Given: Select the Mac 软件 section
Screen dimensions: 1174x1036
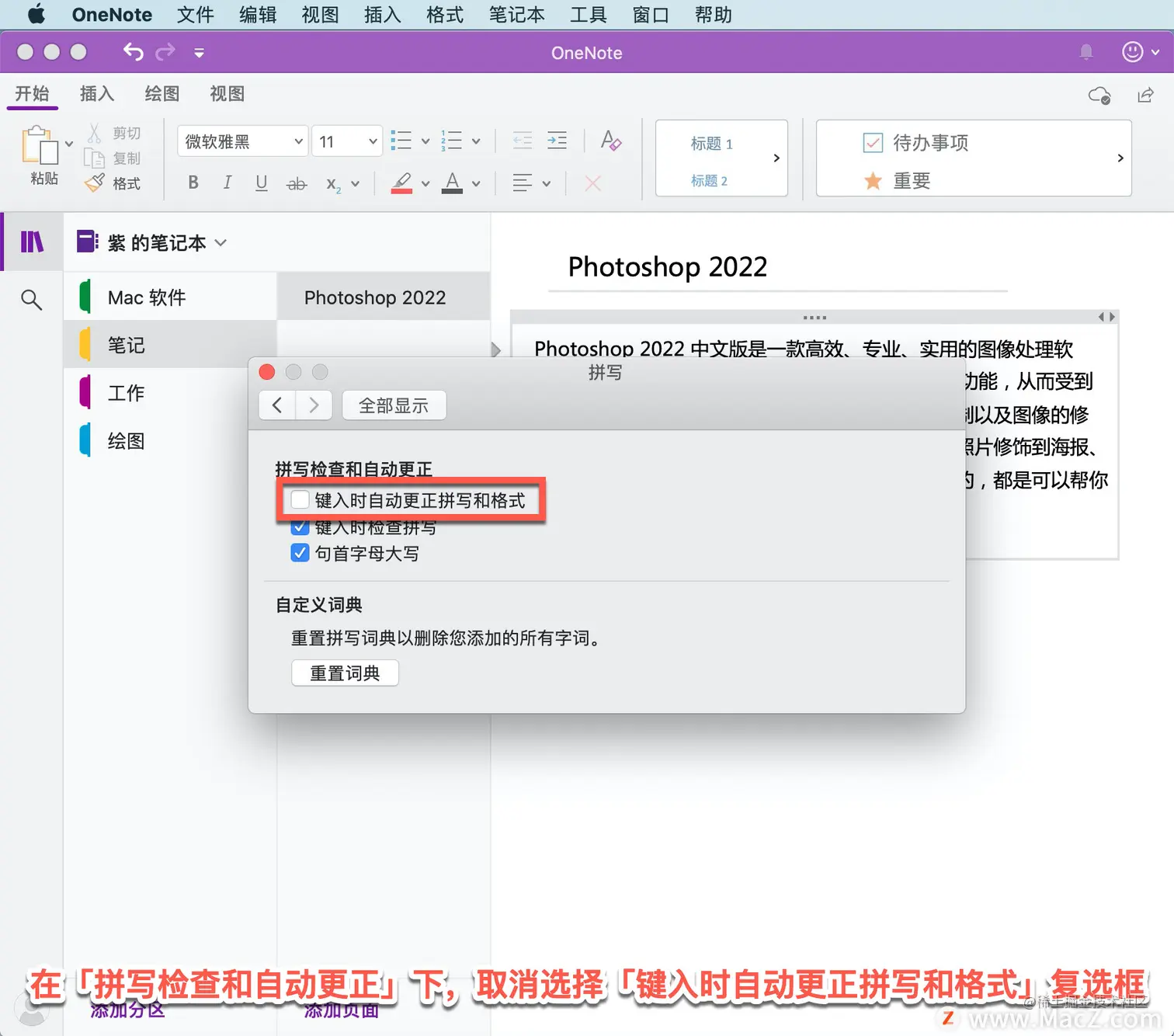Looking at the screenshot, I should click(170, 297).
